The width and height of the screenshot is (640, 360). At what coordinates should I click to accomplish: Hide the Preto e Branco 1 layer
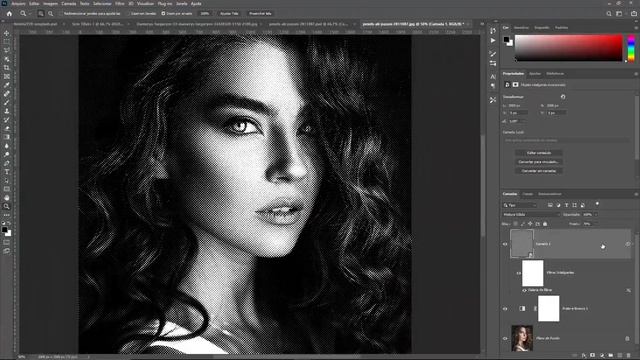coord(505,309)
